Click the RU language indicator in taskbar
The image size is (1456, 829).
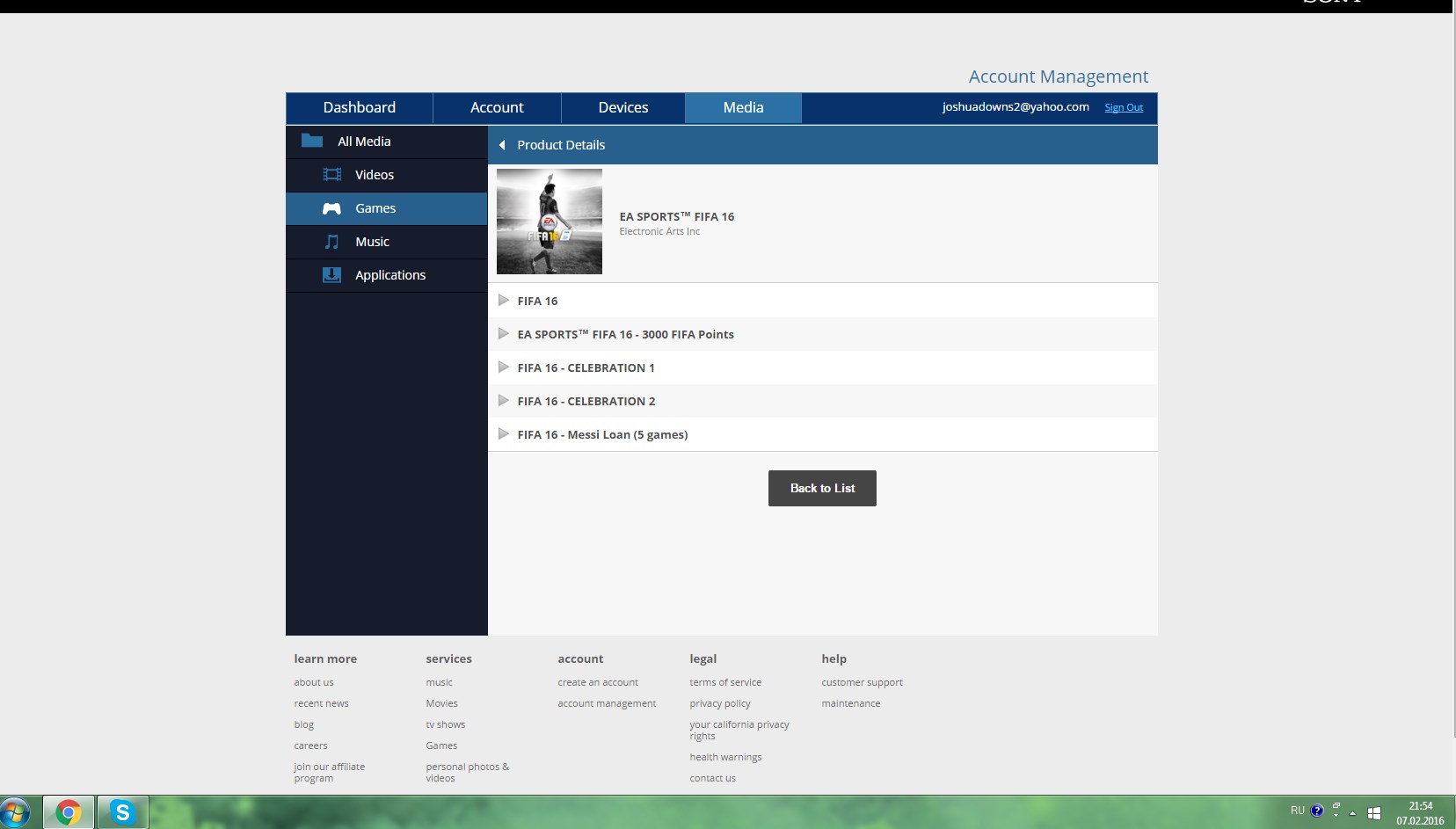1297,811
